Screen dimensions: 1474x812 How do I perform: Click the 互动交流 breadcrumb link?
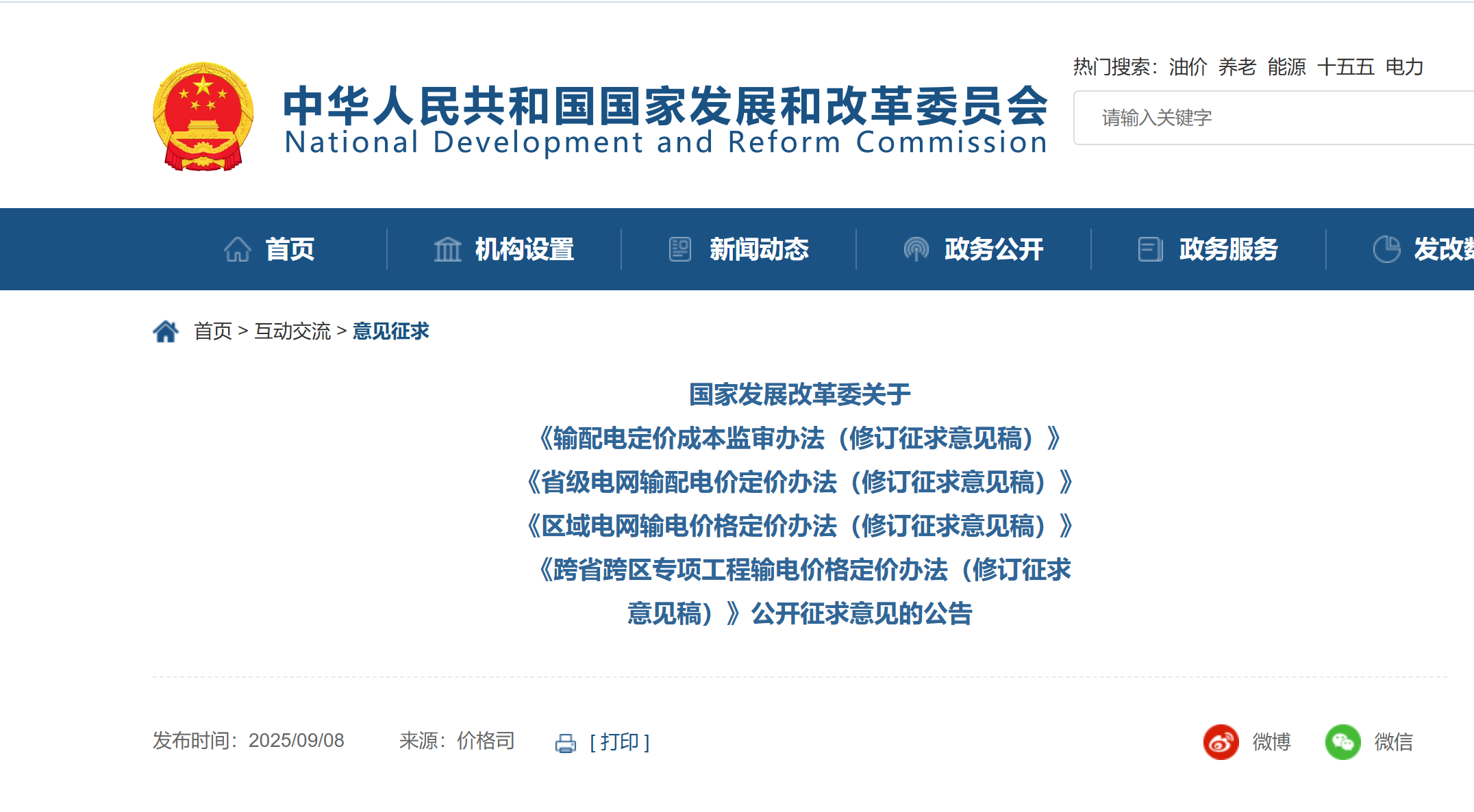292,331
